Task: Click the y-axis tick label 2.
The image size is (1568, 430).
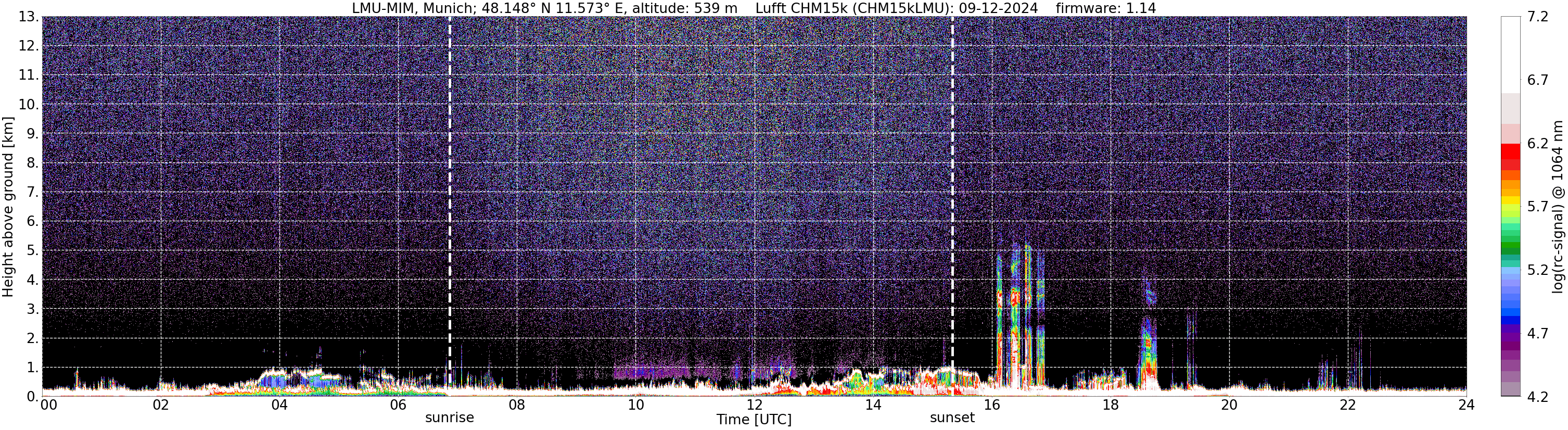Action: (32, 339)
